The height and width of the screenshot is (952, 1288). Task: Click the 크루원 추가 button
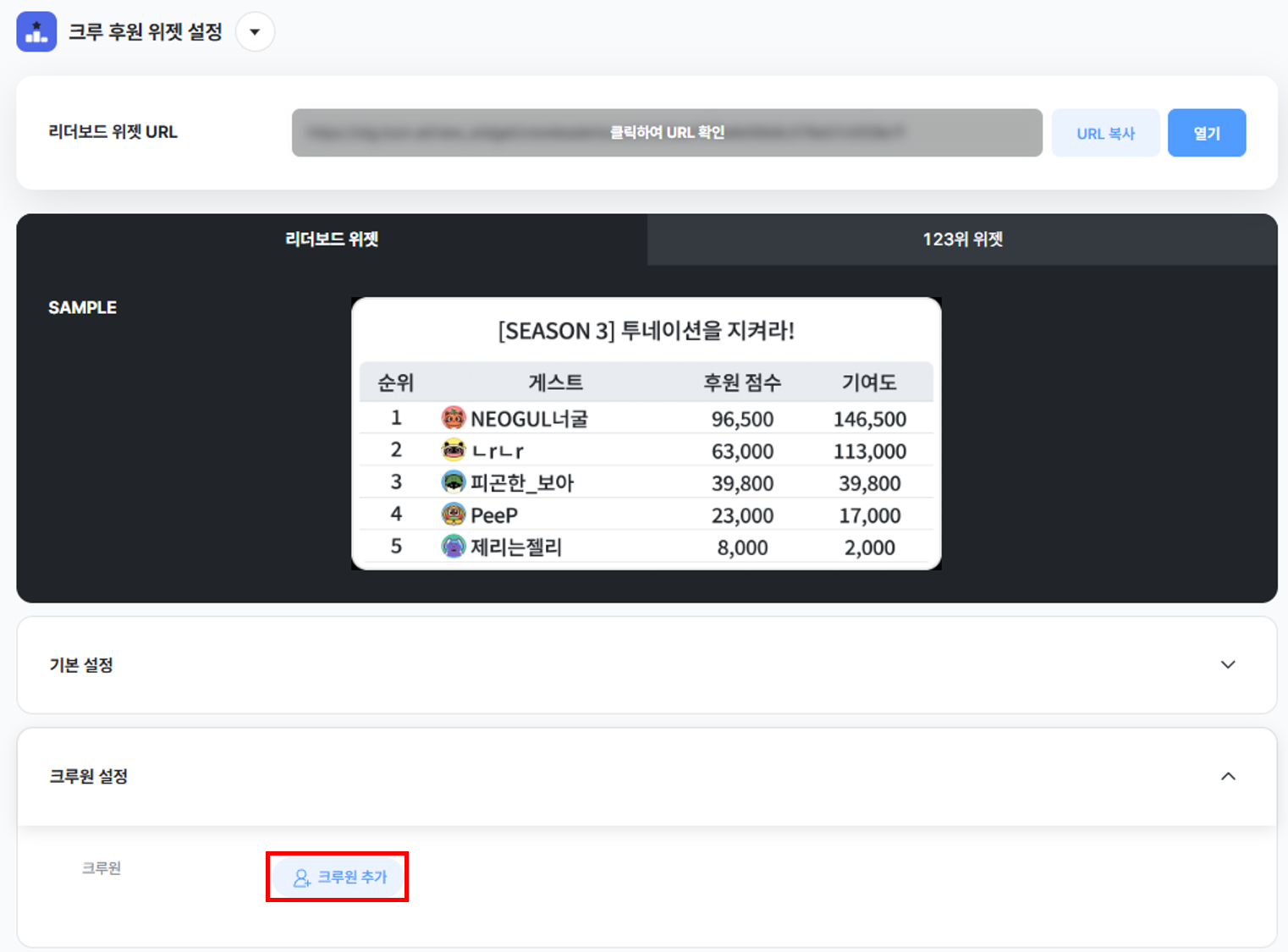click(338, 878)
